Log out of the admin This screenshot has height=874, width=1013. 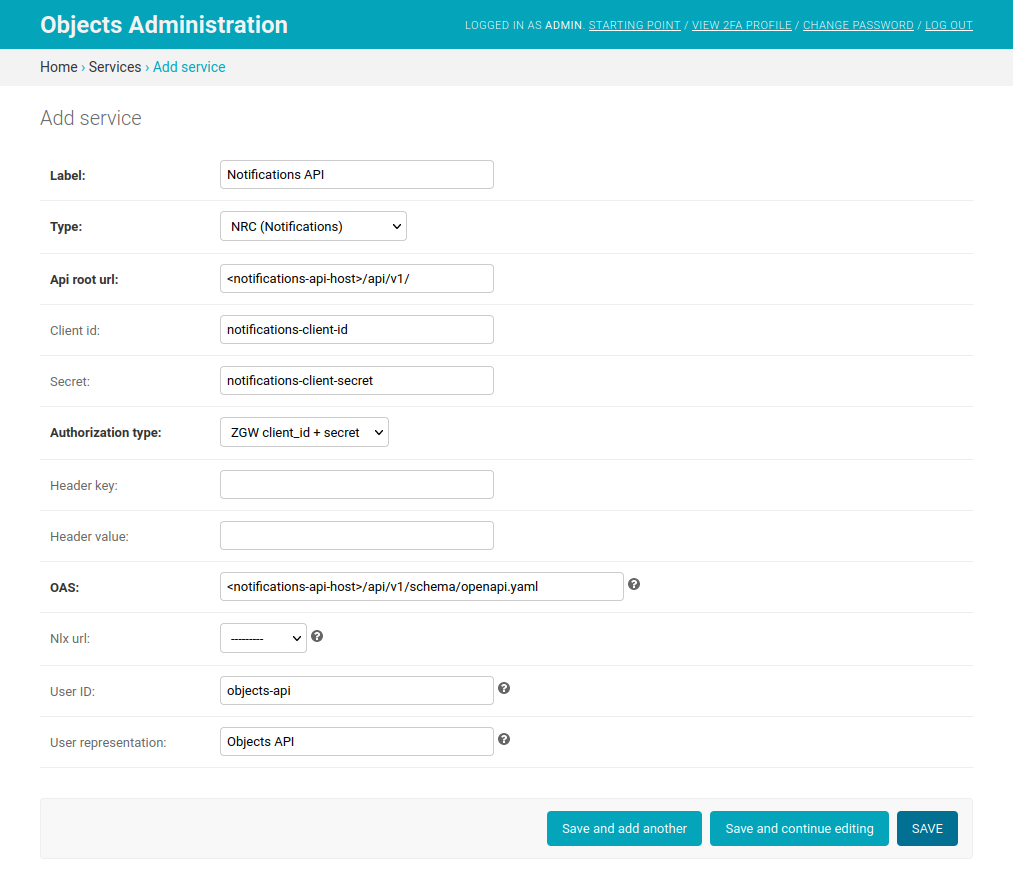[x=948, y=25]
